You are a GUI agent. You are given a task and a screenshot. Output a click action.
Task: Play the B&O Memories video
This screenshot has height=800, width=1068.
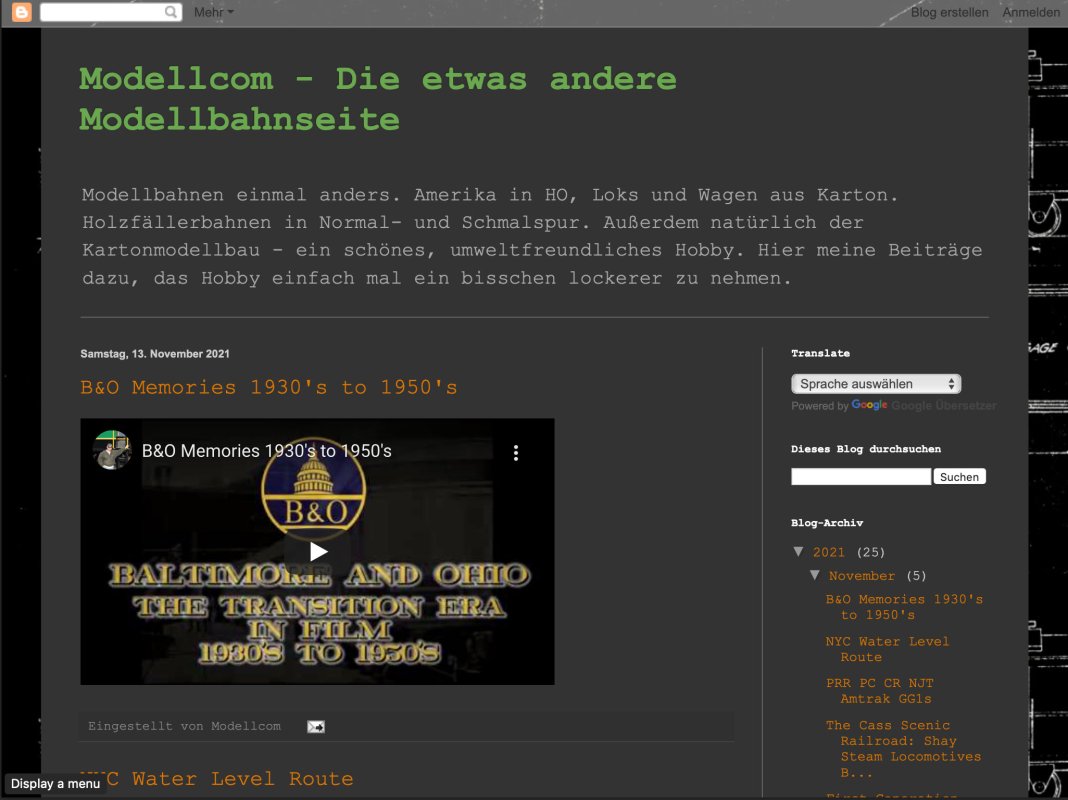pos(317,551)
